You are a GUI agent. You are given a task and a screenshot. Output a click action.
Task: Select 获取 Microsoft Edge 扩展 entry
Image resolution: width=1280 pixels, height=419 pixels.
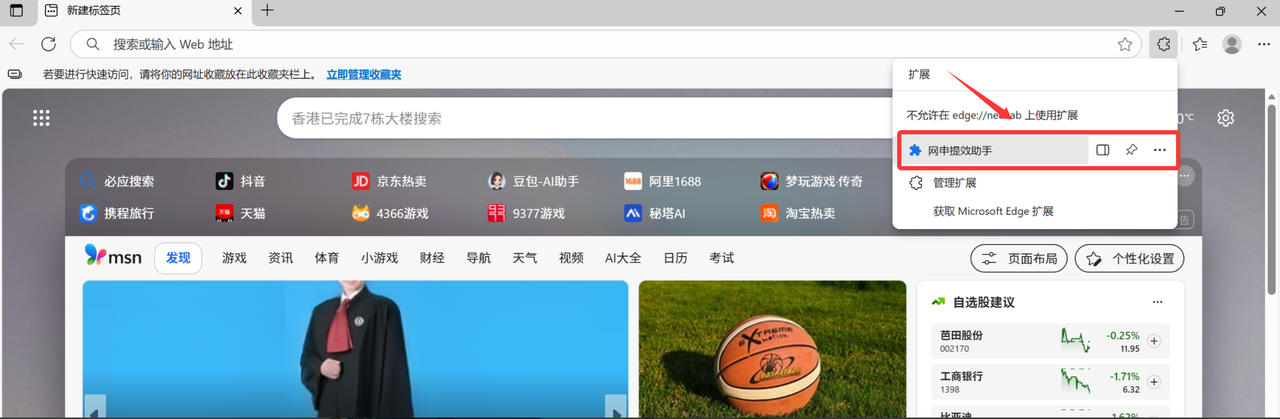pos(1035,211)
